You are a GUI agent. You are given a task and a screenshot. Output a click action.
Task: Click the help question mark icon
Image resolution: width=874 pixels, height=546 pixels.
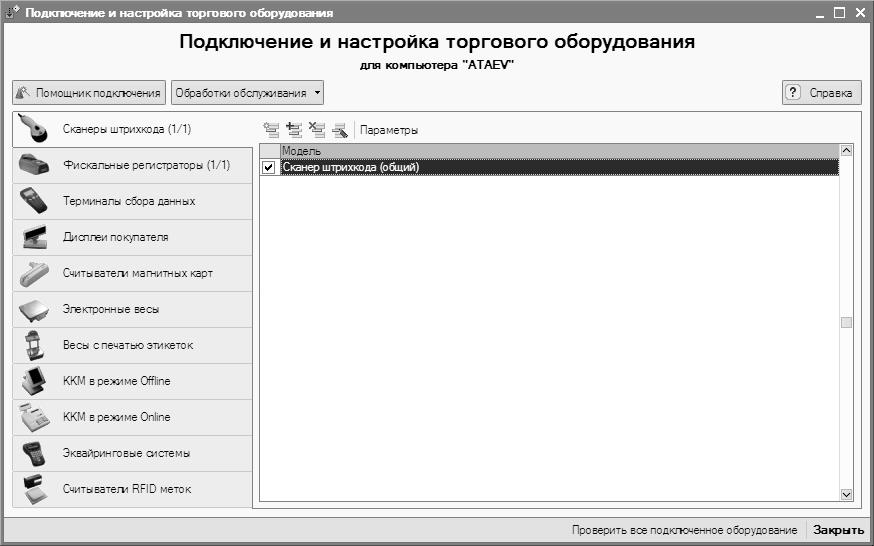(794, 93)
